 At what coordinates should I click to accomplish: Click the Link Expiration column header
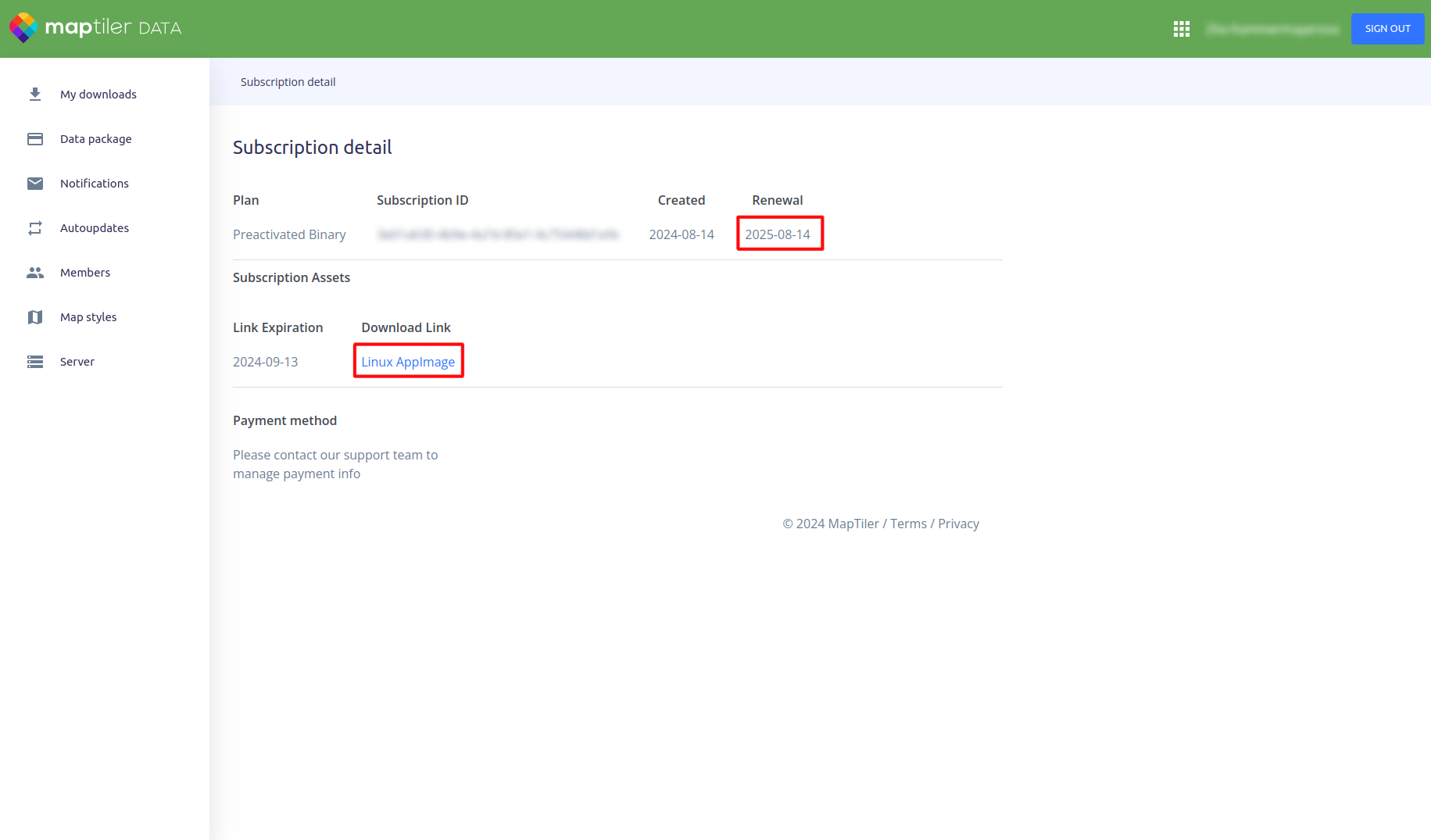[x=278, y=327]
